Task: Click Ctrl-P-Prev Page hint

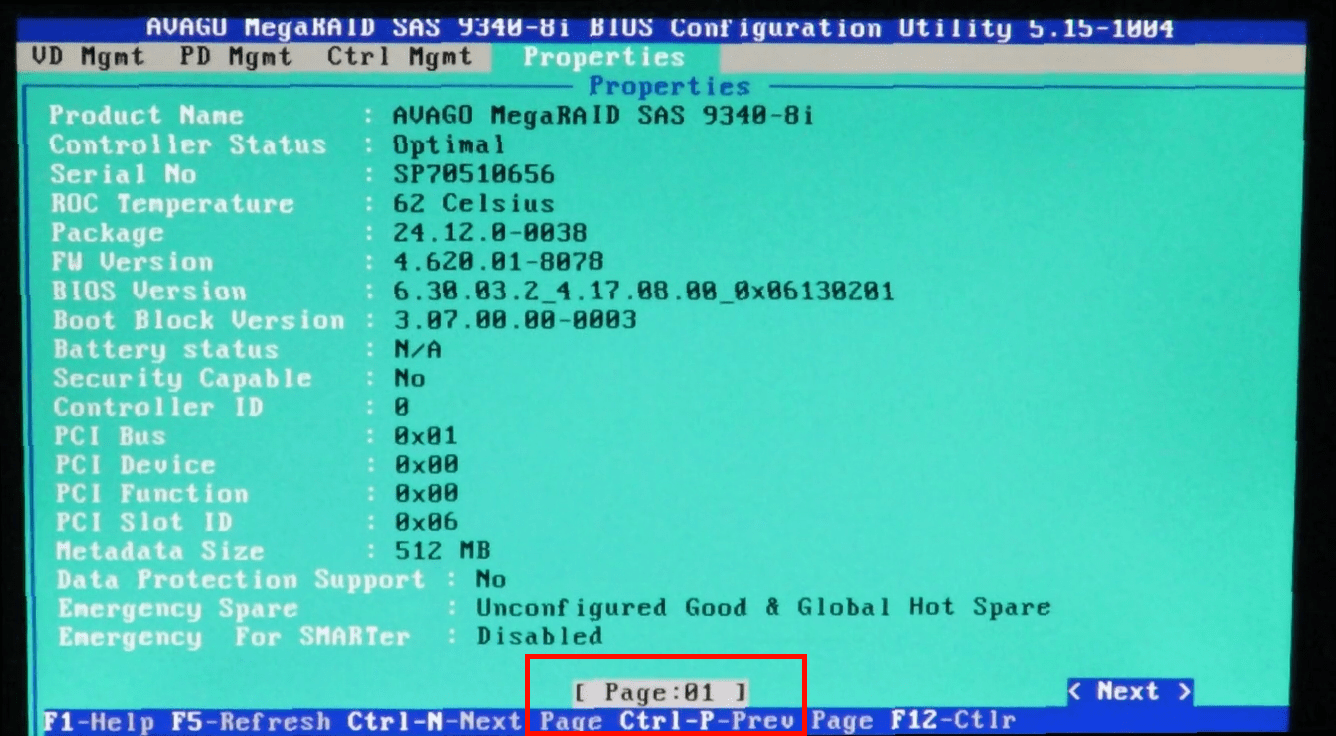Action: [746, 721]
